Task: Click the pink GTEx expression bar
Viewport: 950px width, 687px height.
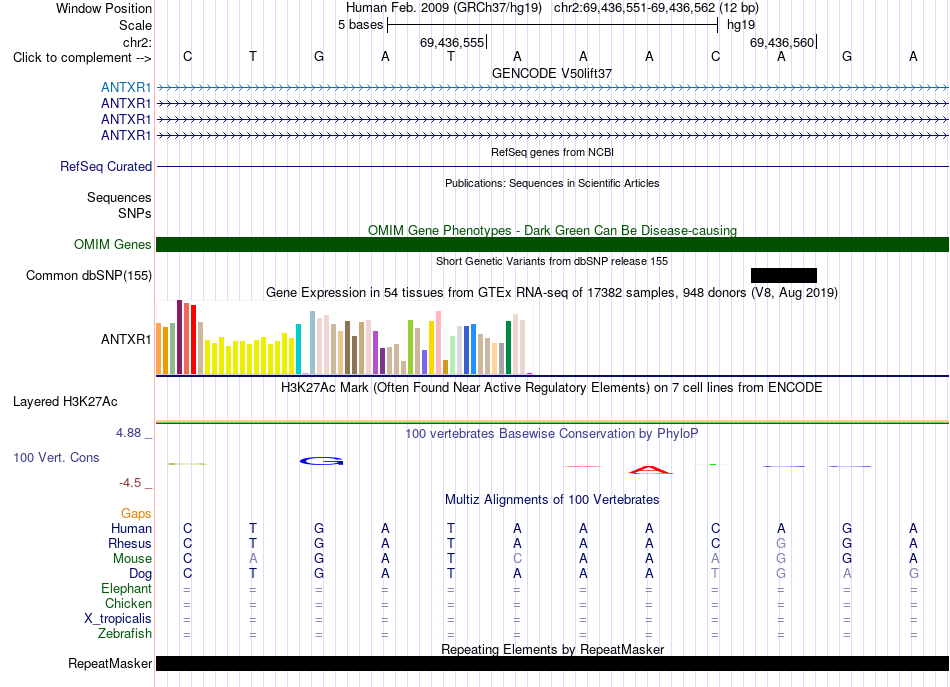Action: pyautogui.click(x=438, y=342)
